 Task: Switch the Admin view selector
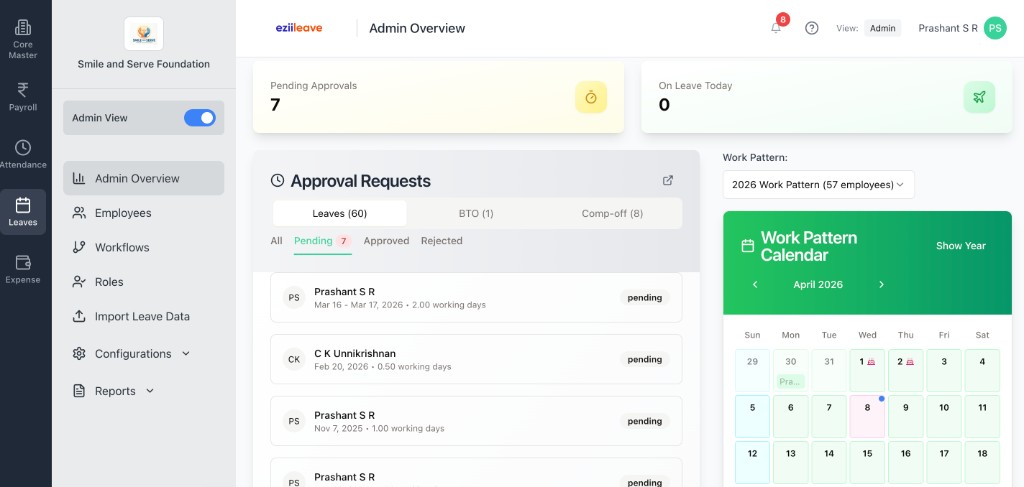tap(882, 28)
